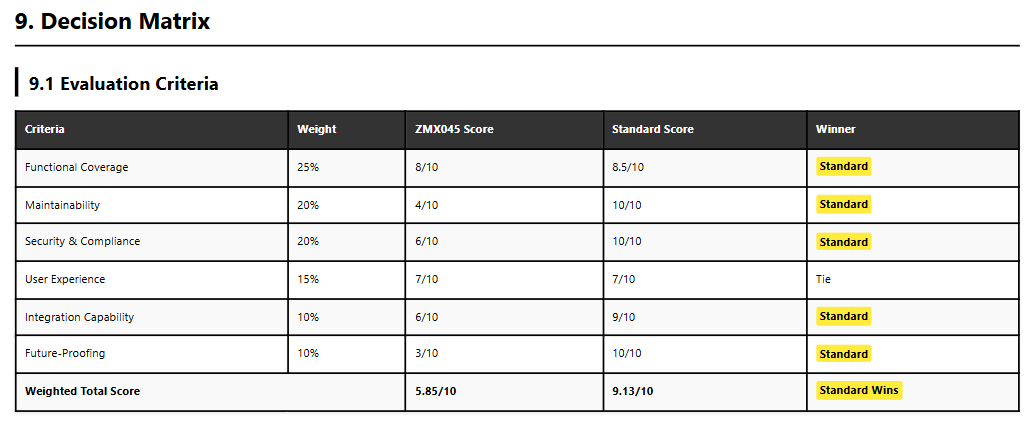Click the 'Standard Wins' highlighted badge

(x=859, y=390)
